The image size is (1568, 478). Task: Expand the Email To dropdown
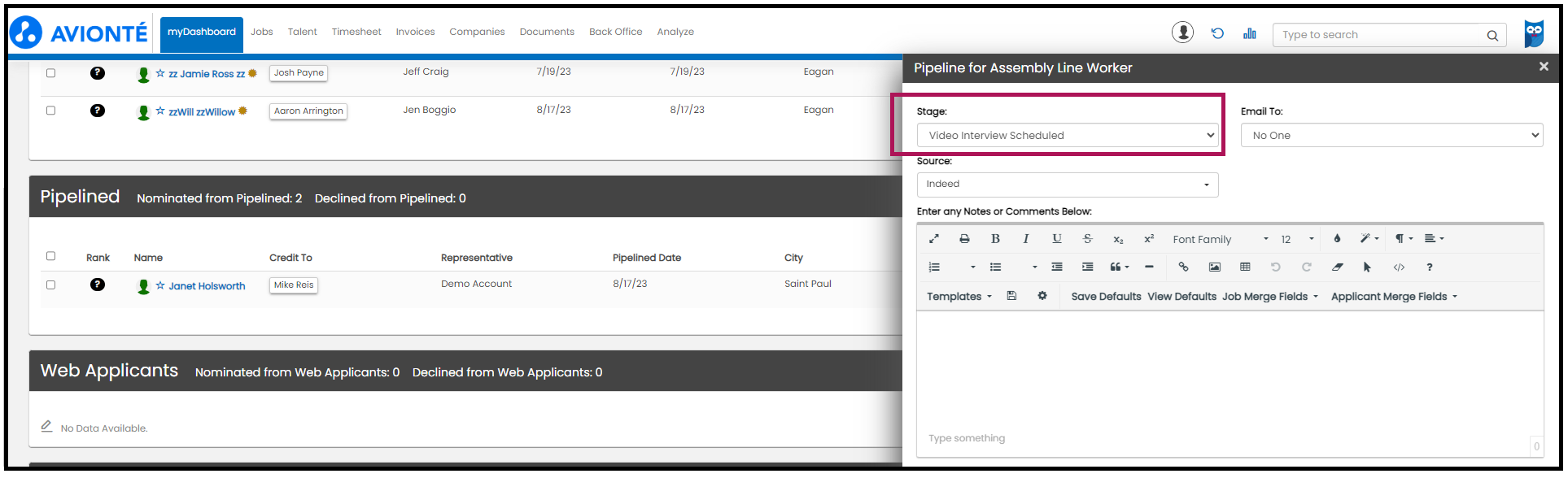tap(1391, 136)
